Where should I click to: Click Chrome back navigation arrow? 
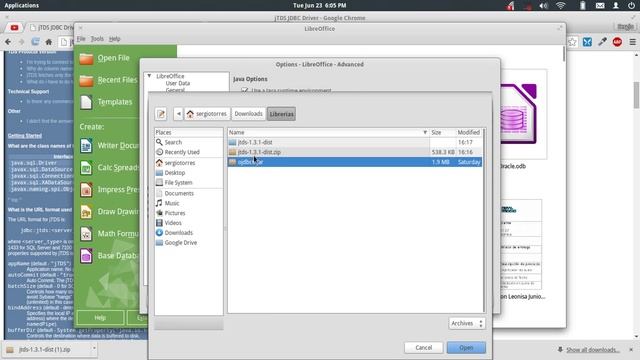[x=8, y=42]
